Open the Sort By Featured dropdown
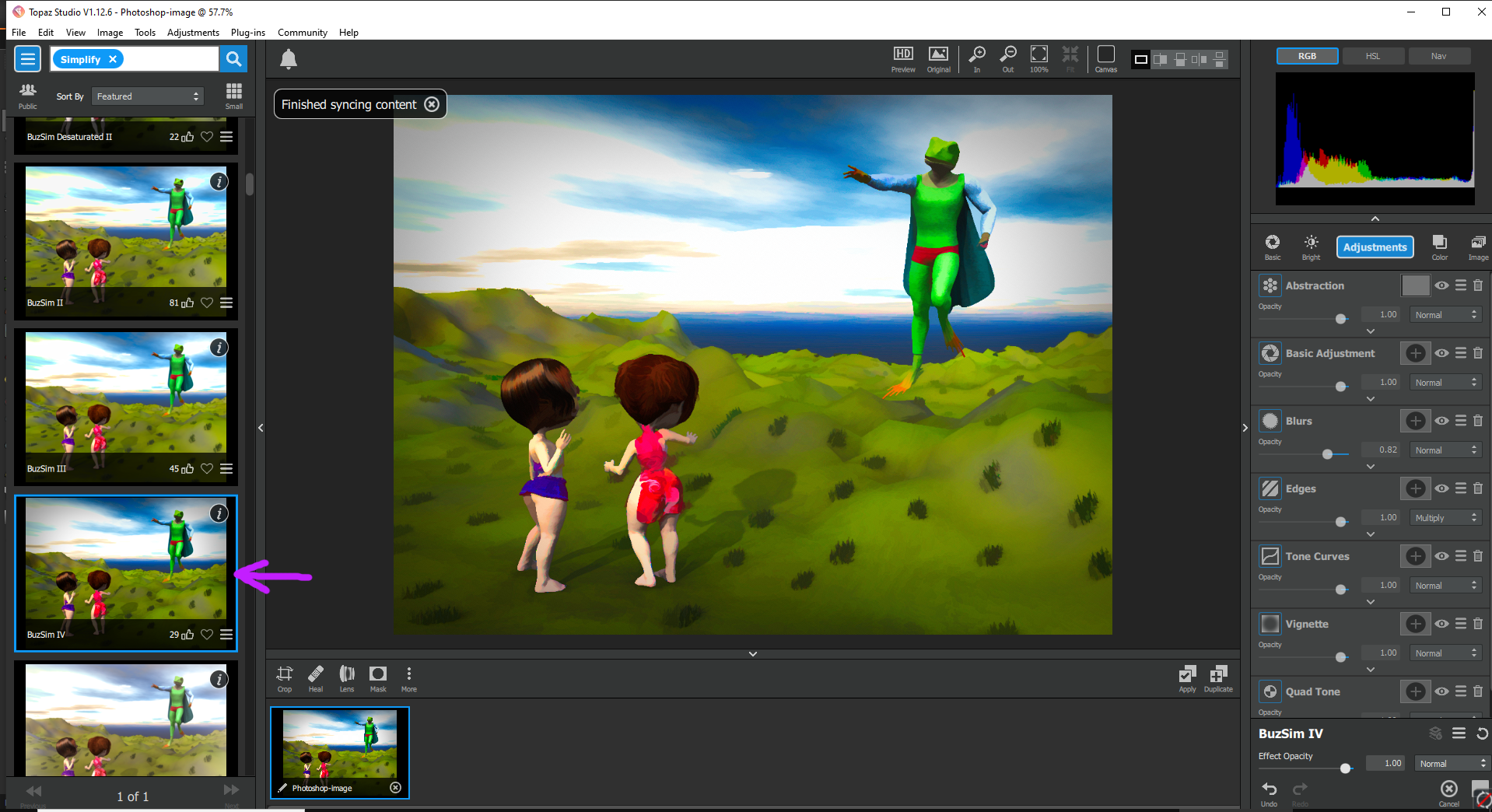Screen dimensions: 1492x812 tap(148, 96)
